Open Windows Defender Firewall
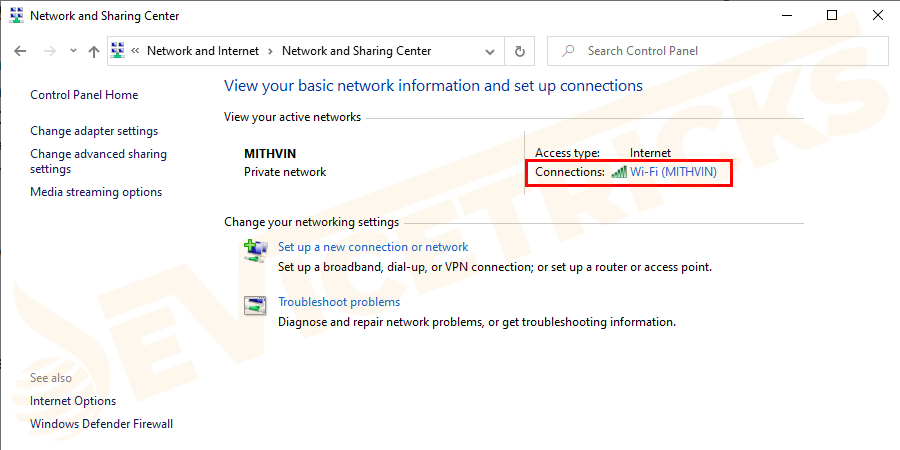900x450 pixels. click(x=102, y=424)
